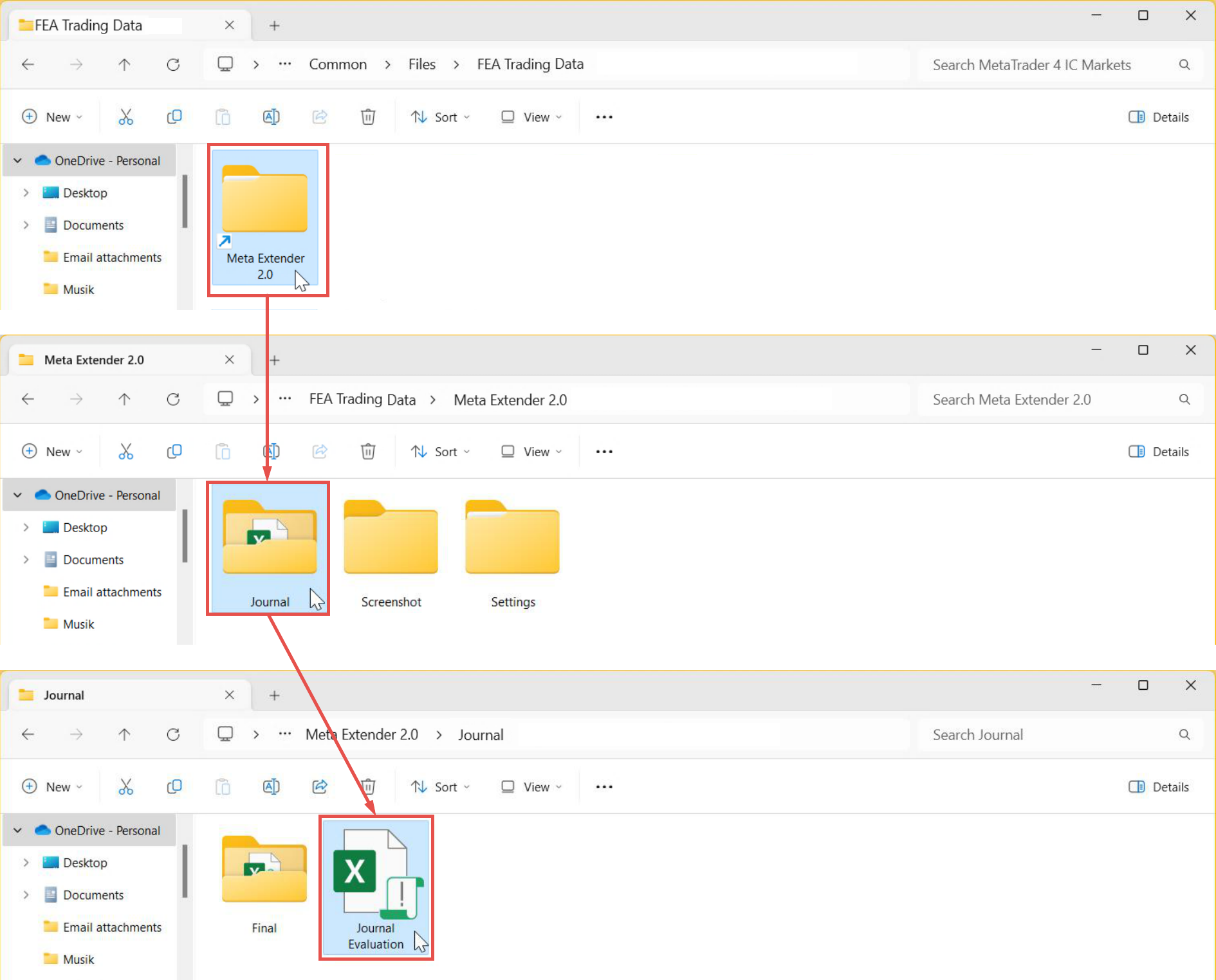Image resolution: width=1216 pixels, height=980 pixels.
Task: Click Cut icon in FEA Trading Data window
Action: click(x=126, y=116)
